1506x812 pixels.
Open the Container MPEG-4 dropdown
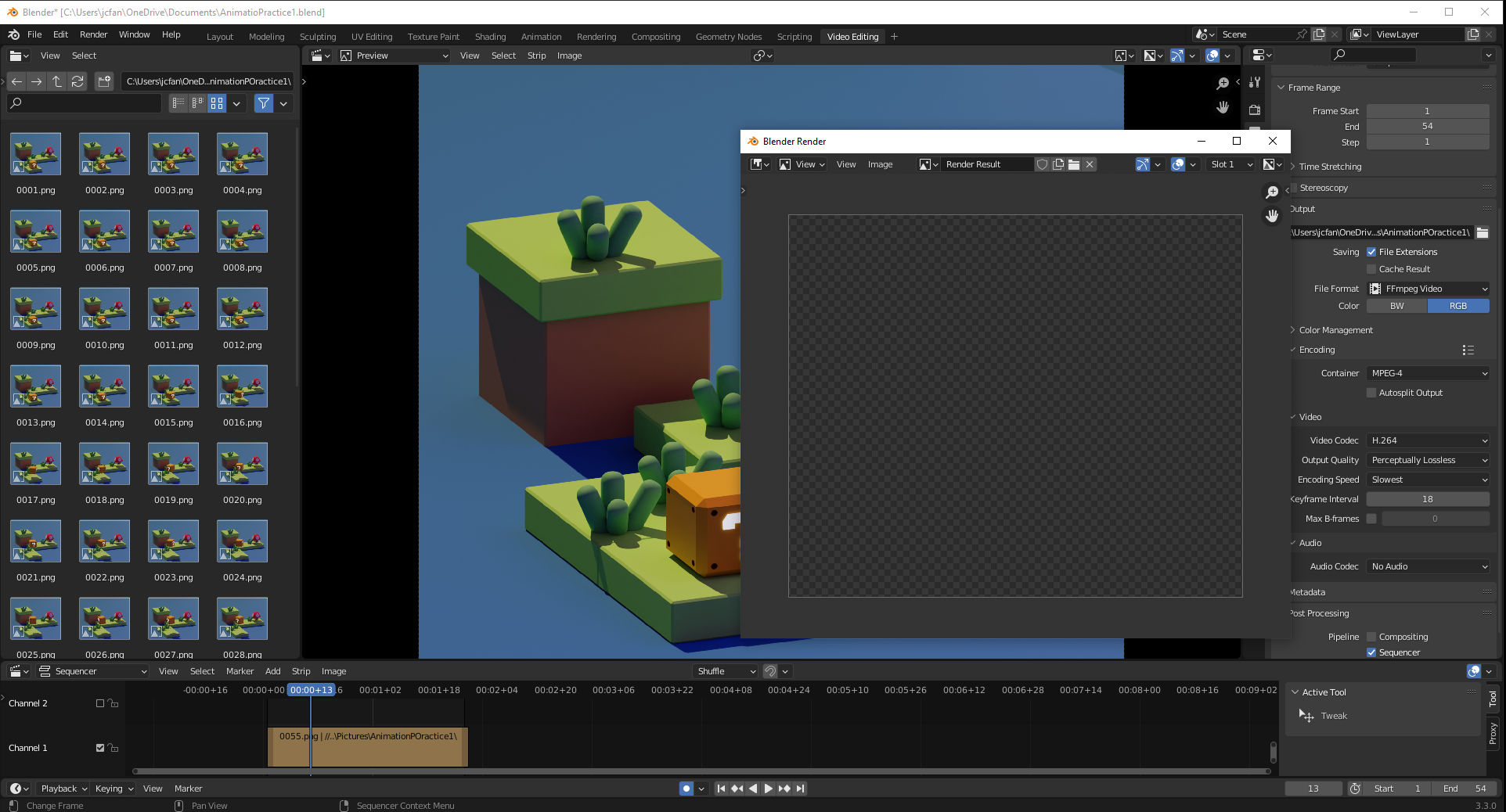[x=1428, y=373]
